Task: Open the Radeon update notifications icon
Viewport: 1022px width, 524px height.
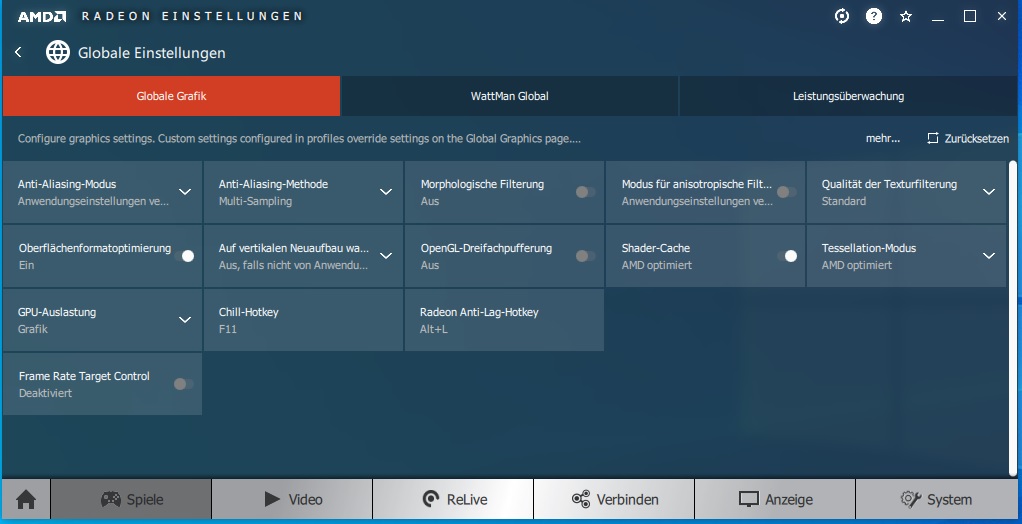Action: tap(842, 16)
